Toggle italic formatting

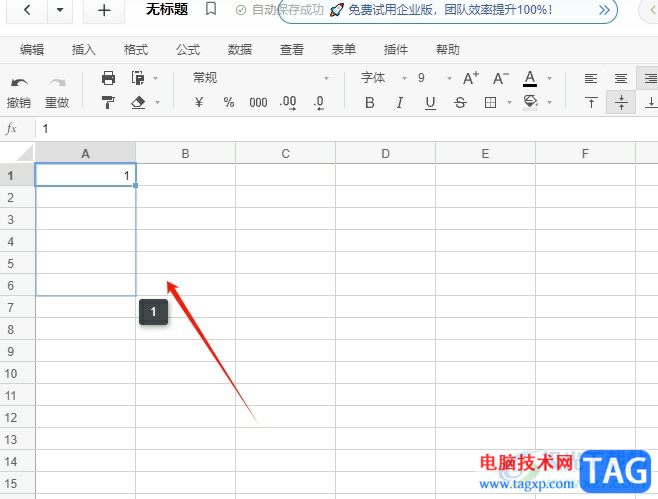point(400,102)
